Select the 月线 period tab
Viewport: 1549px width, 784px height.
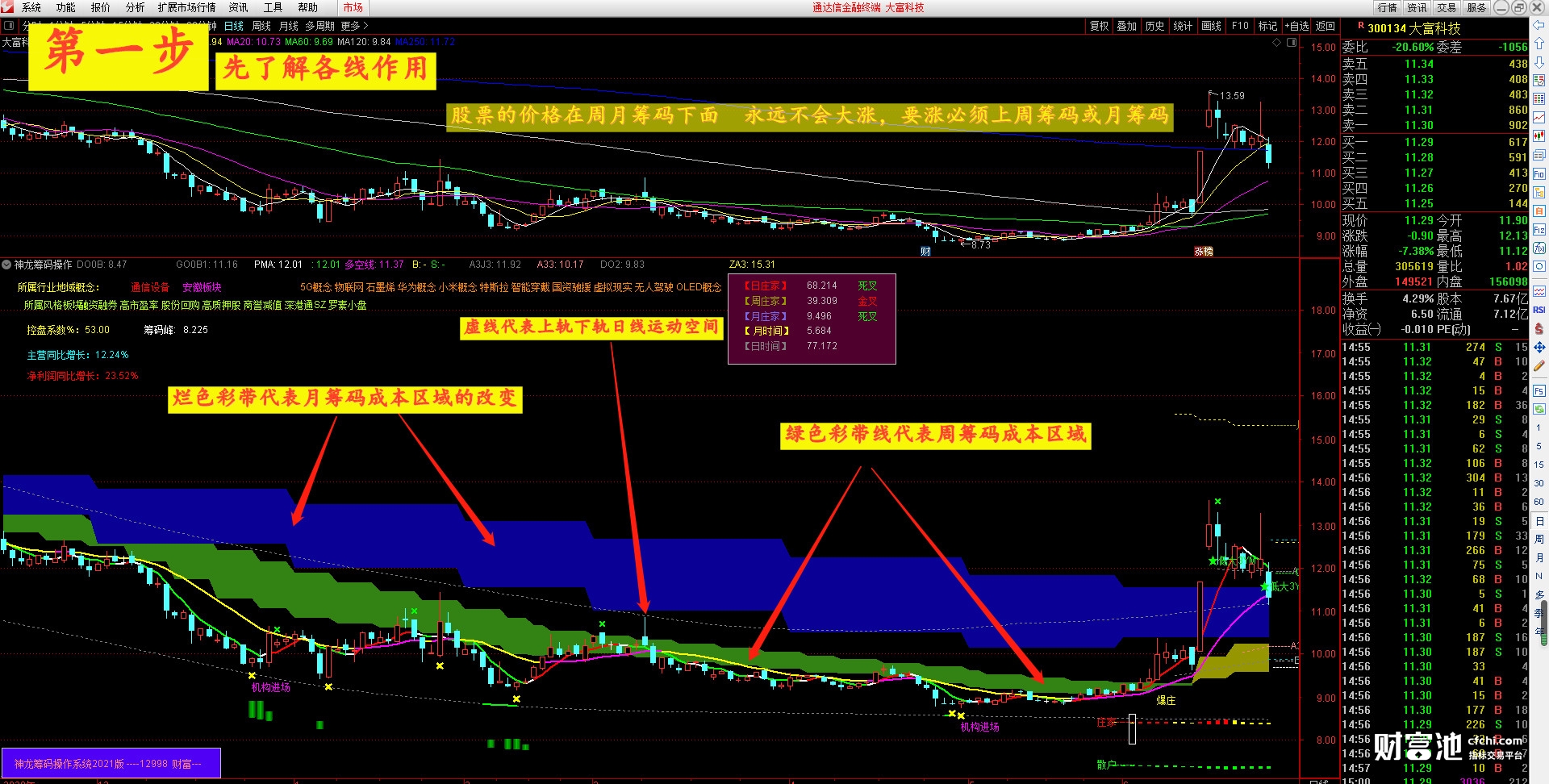coord(288,26)
